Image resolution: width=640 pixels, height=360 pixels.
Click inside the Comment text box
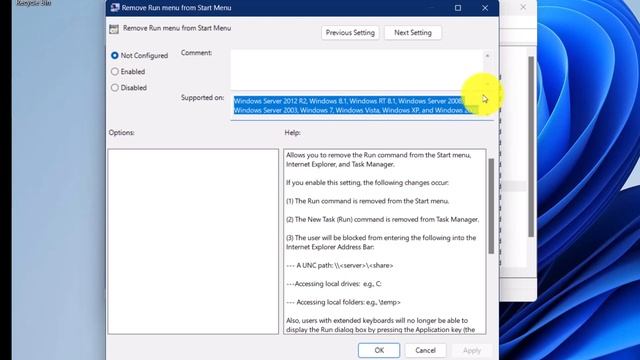point(356,69)
